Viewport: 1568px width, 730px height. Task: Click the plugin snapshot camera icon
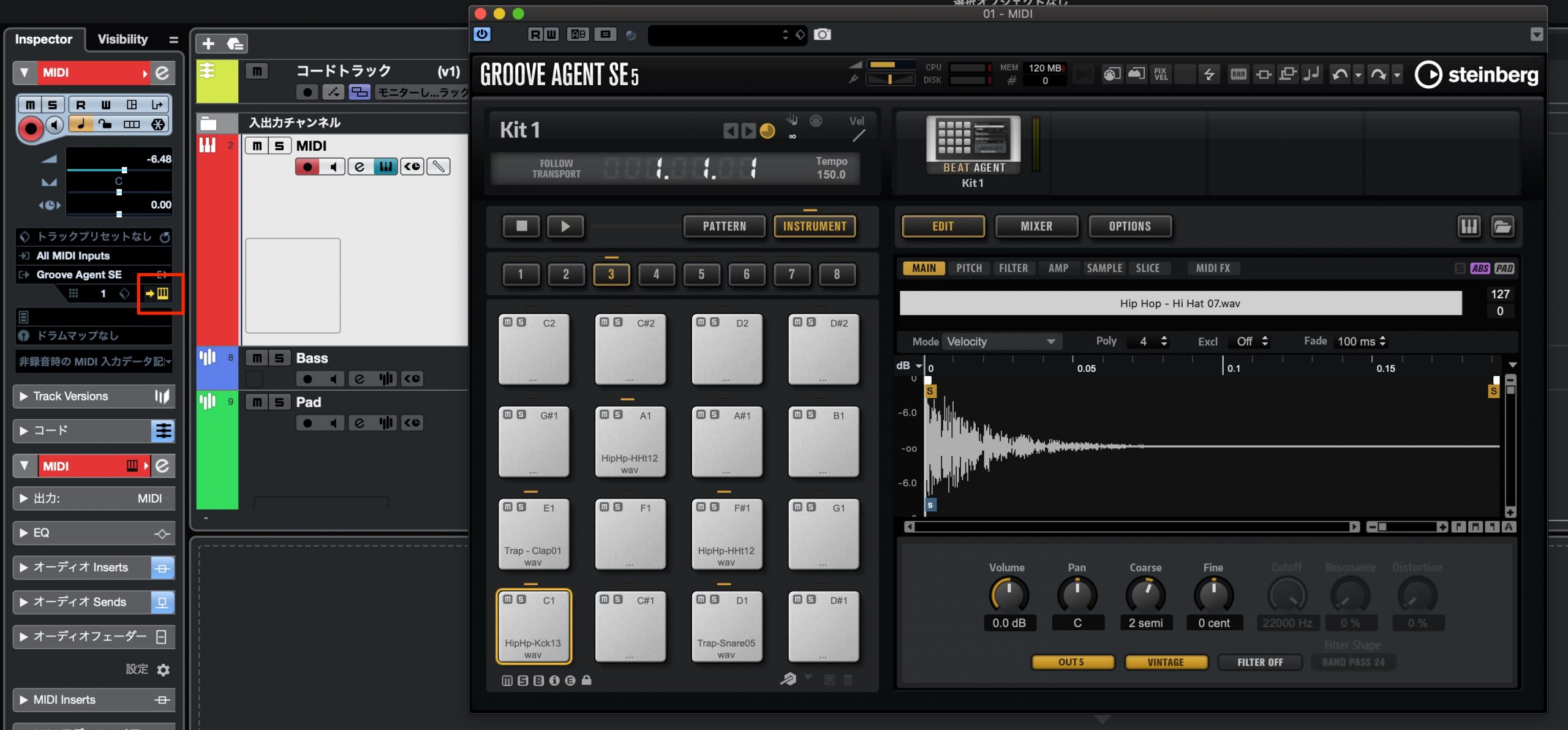pyautogui.click(x=822, y=34)
